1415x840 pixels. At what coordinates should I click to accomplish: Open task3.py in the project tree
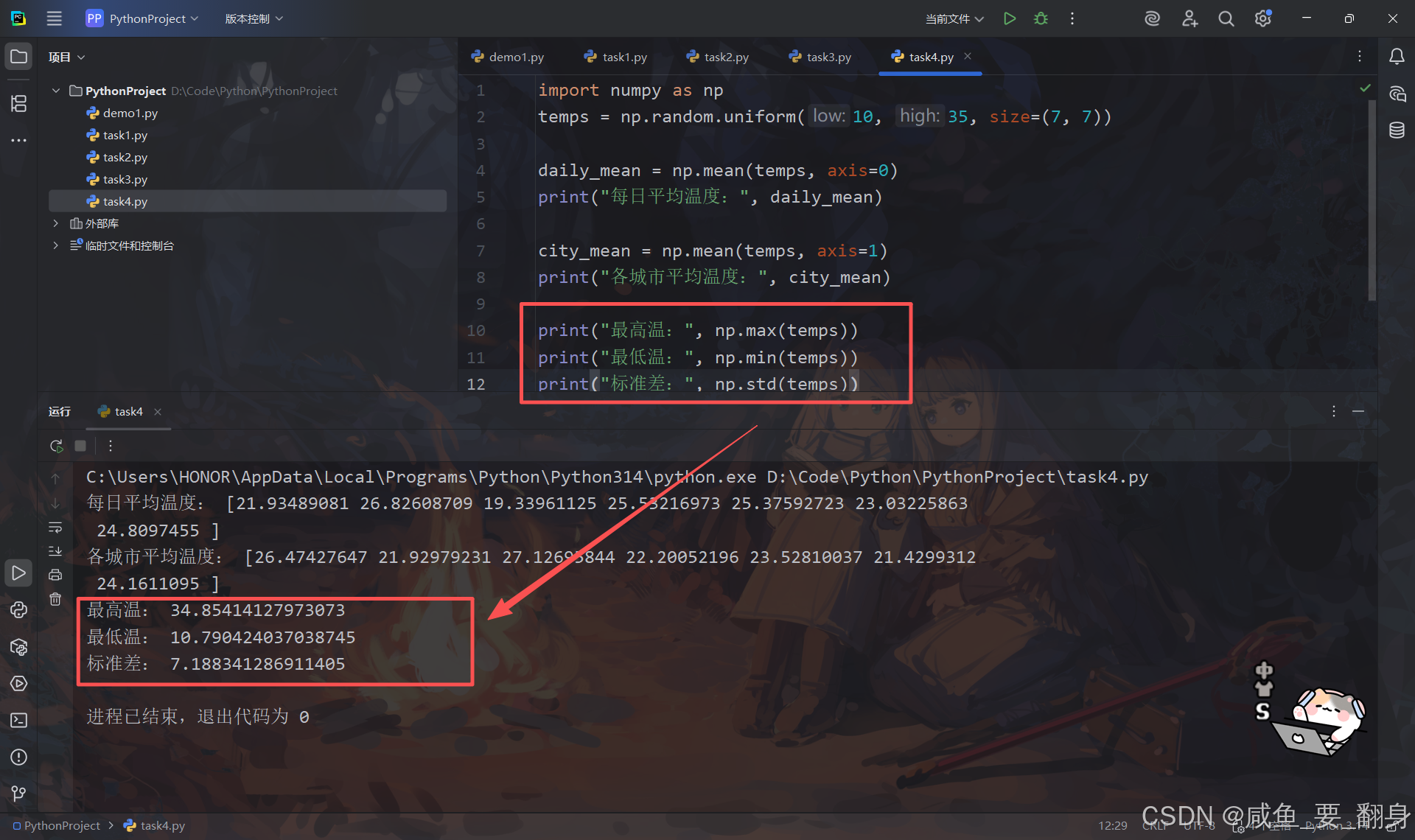pyautogui.click(x=125, y=179)
